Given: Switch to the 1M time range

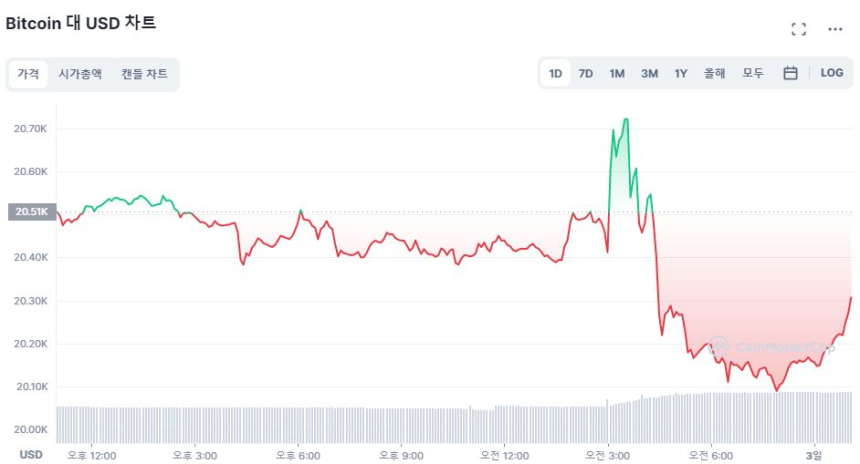Looking at the screenshot, I should click(617, 73).
